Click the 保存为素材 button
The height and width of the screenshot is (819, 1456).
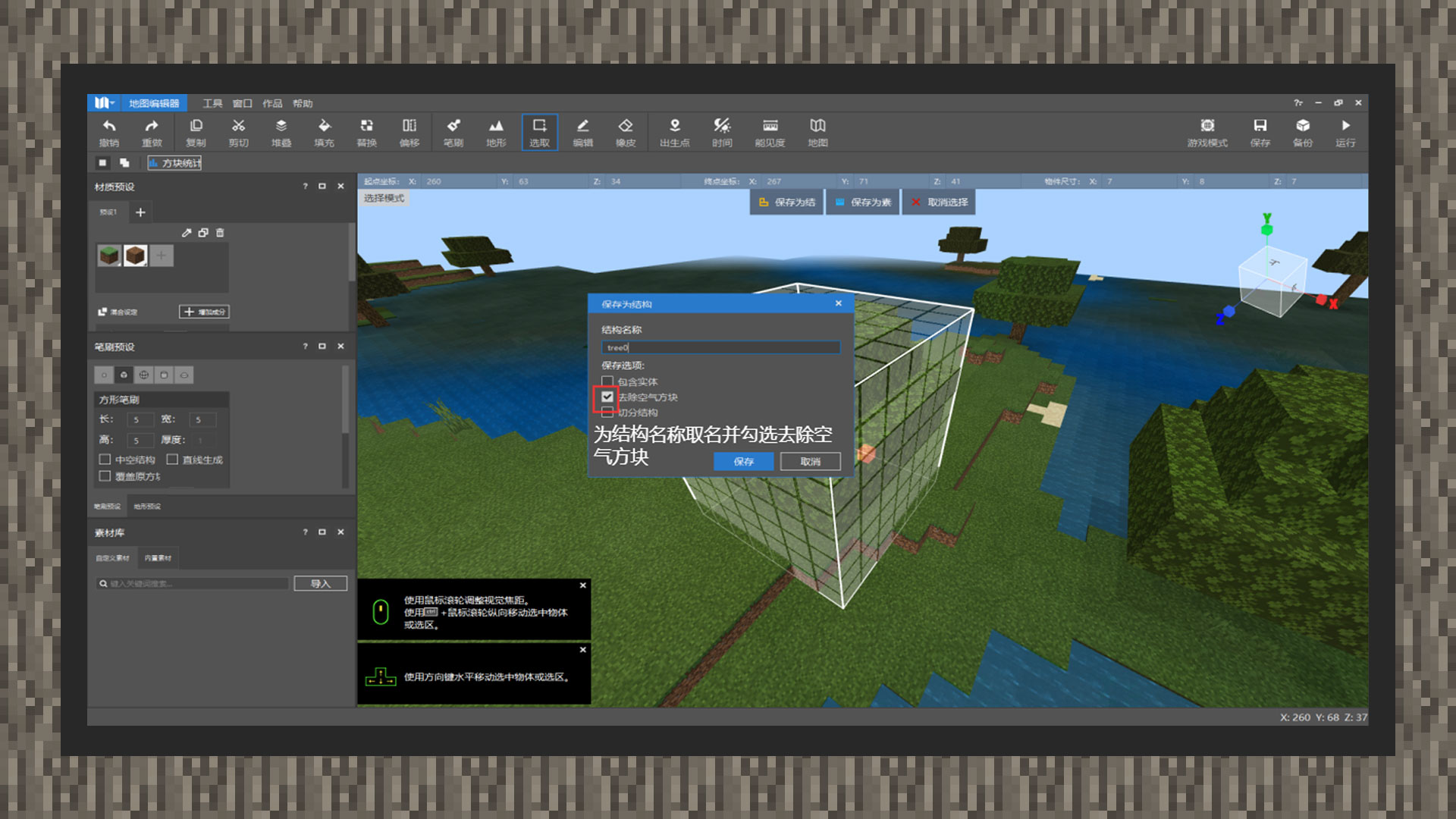[x=862, y=202]
